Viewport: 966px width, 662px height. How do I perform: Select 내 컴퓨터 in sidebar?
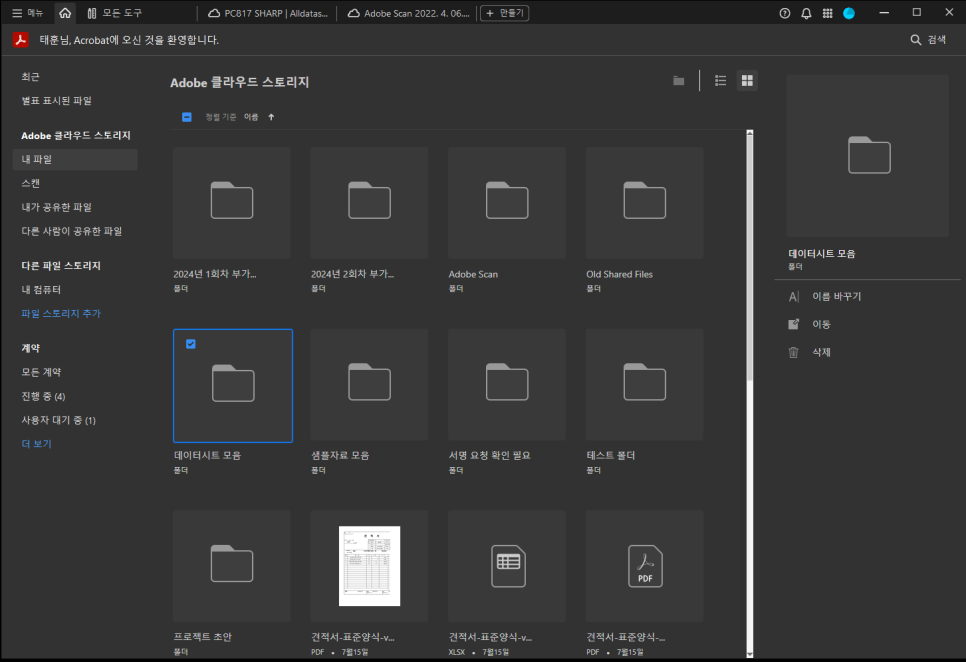(41, 290)
